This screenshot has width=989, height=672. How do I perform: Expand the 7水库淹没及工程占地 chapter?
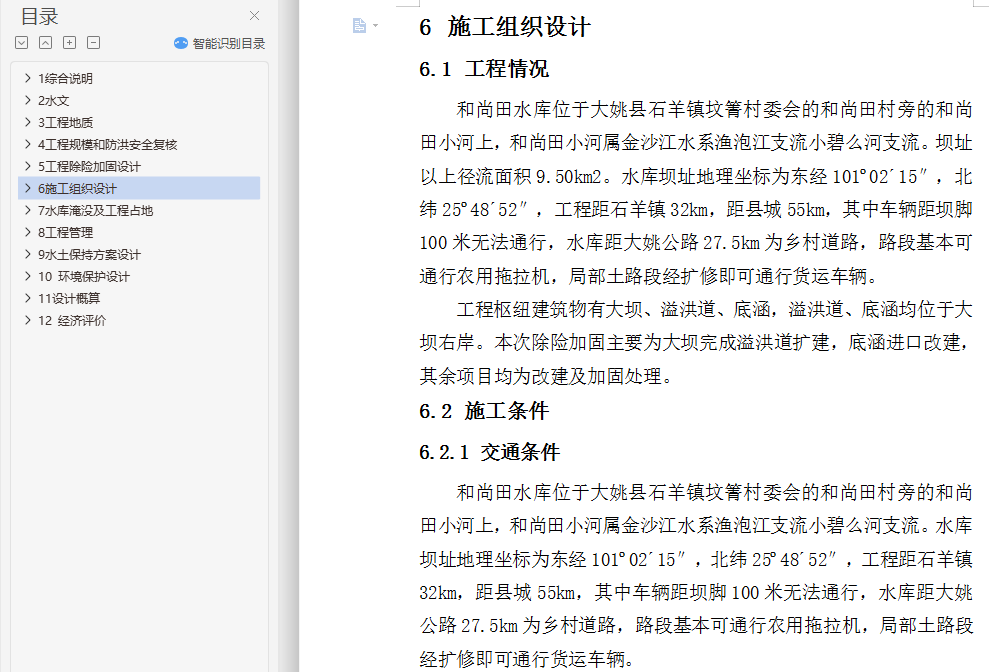coord(28,210)
